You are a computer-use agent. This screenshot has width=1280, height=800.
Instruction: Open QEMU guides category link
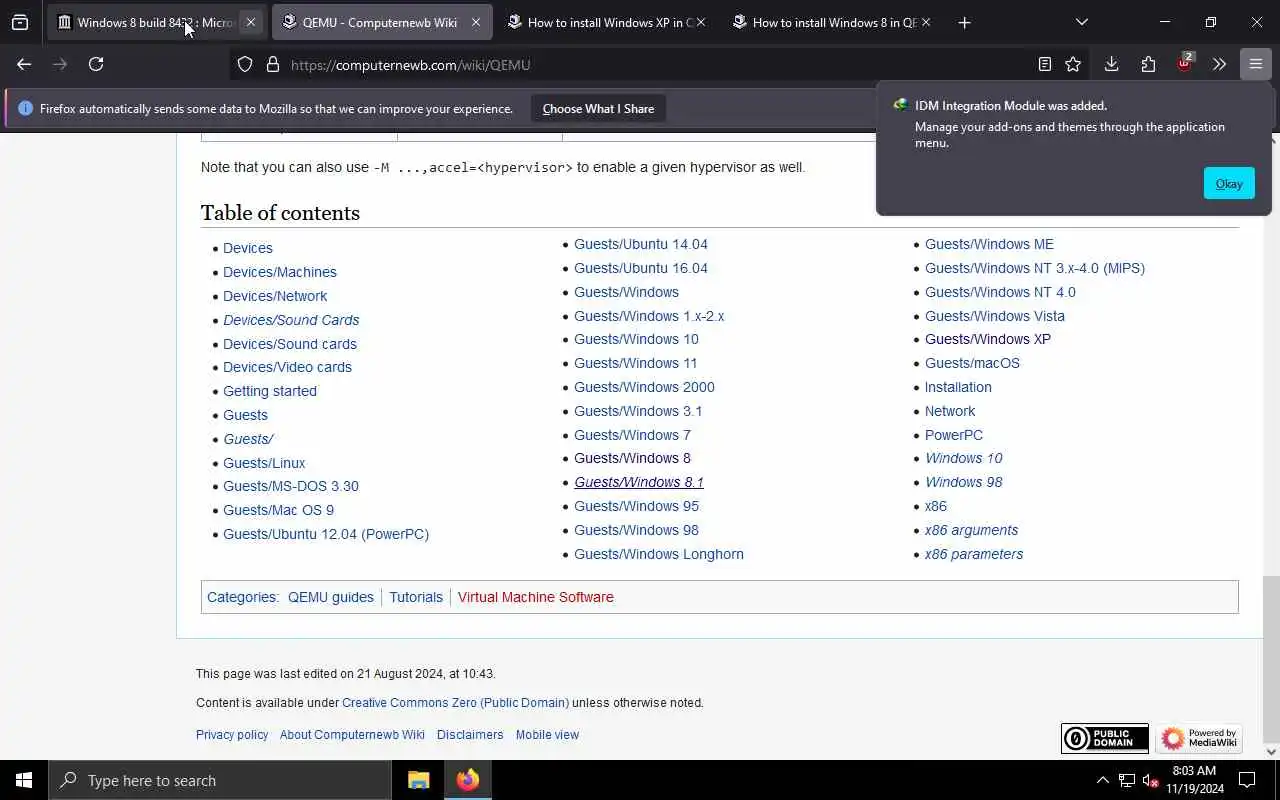point(331,597)
